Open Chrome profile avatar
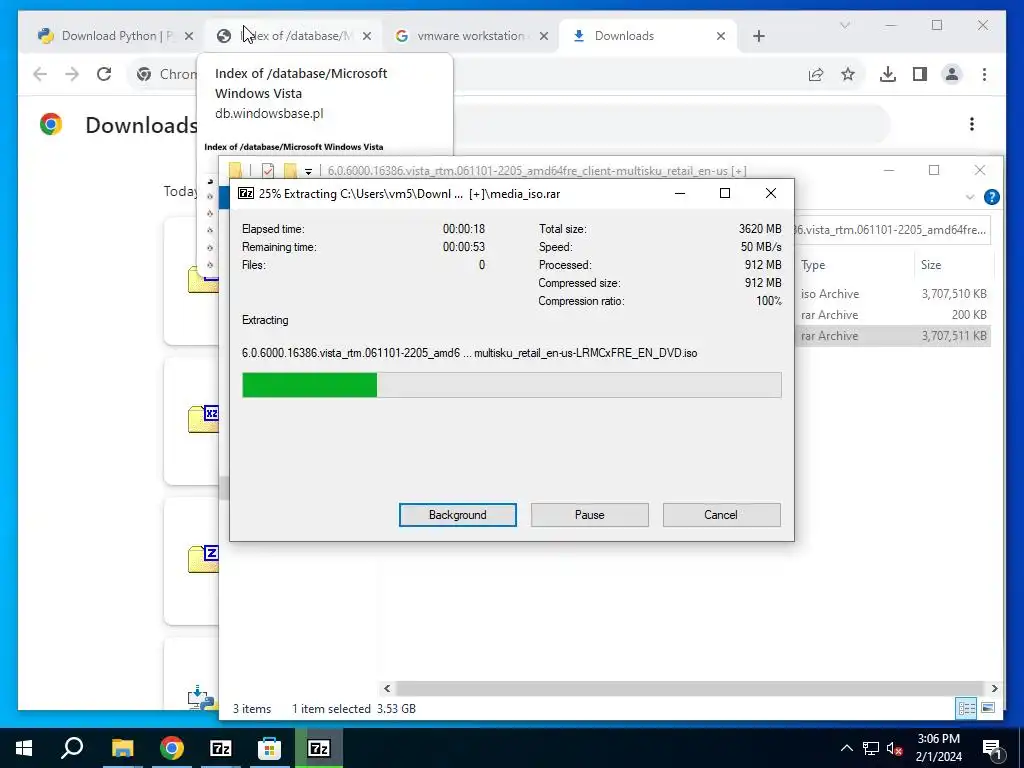This screenshot has height=768, width=1024. point(952,74)
